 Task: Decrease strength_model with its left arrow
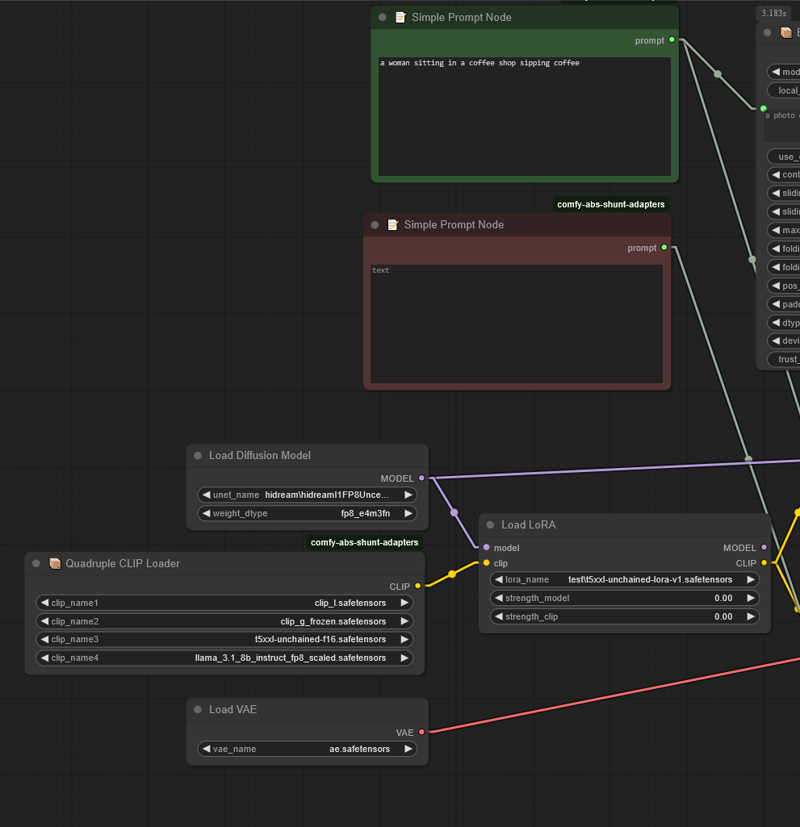pyautogui.click(x=499, y=598)
